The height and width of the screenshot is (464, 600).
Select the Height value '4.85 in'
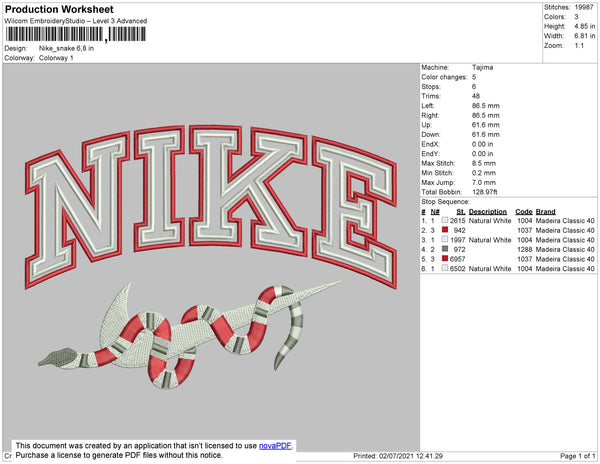pos(585,26)
